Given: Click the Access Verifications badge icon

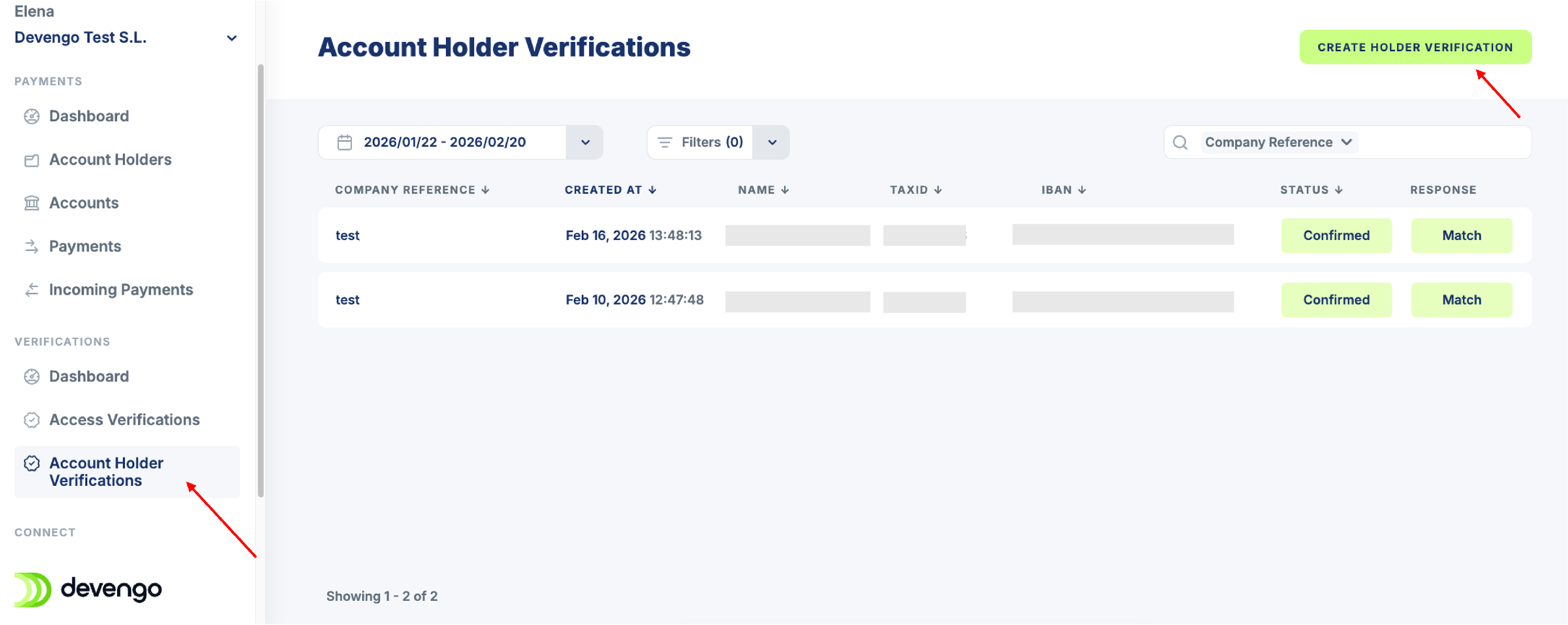Looking at the screenshot, I should pos(32,421).
